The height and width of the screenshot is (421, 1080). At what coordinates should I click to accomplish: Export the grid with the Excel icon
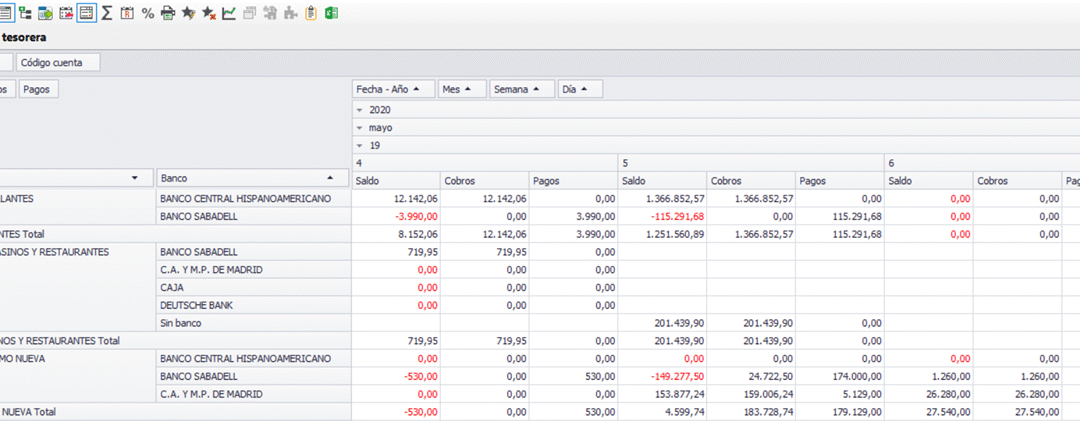click(x=331, y=13)
